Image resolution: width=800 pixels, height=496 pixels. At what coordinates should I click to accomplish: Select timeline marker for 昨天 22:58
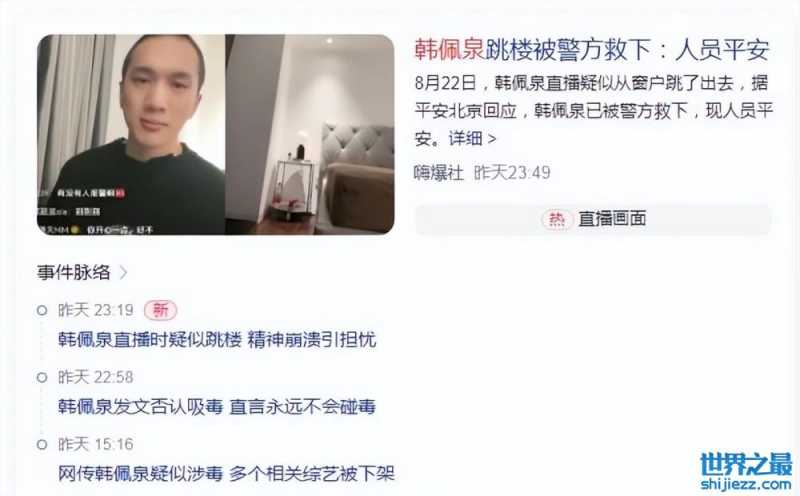point(42,377)
